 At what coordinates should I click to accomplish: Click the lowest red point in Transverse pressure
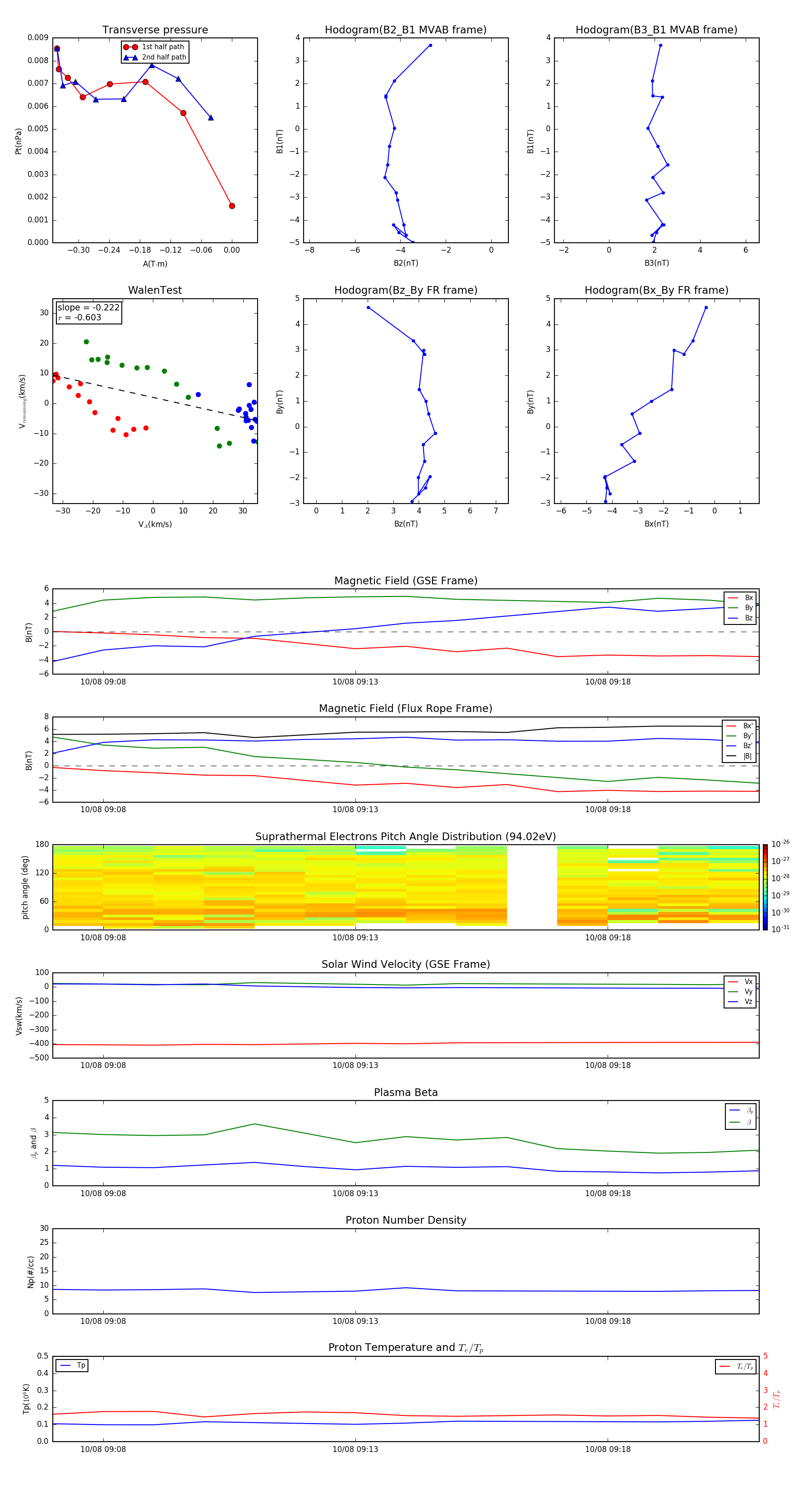pyautogui.click(x=232, y=206)
